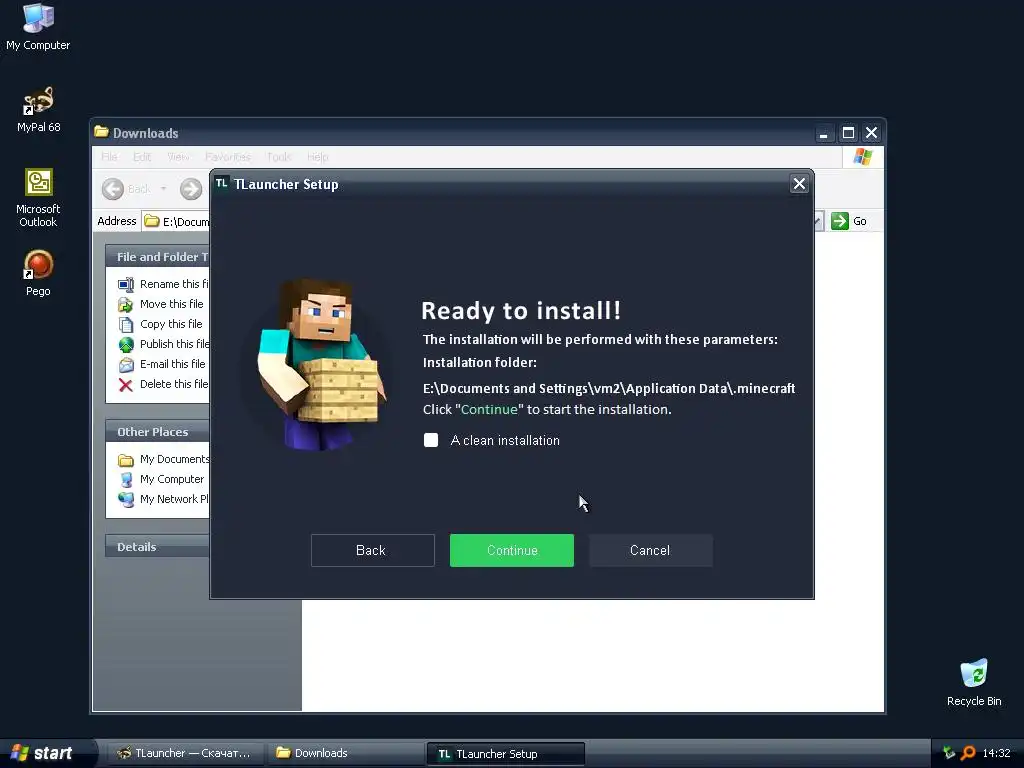Click the My Computer icon in Other Places
1024x768 pixels.
click(x=125, y=479)
